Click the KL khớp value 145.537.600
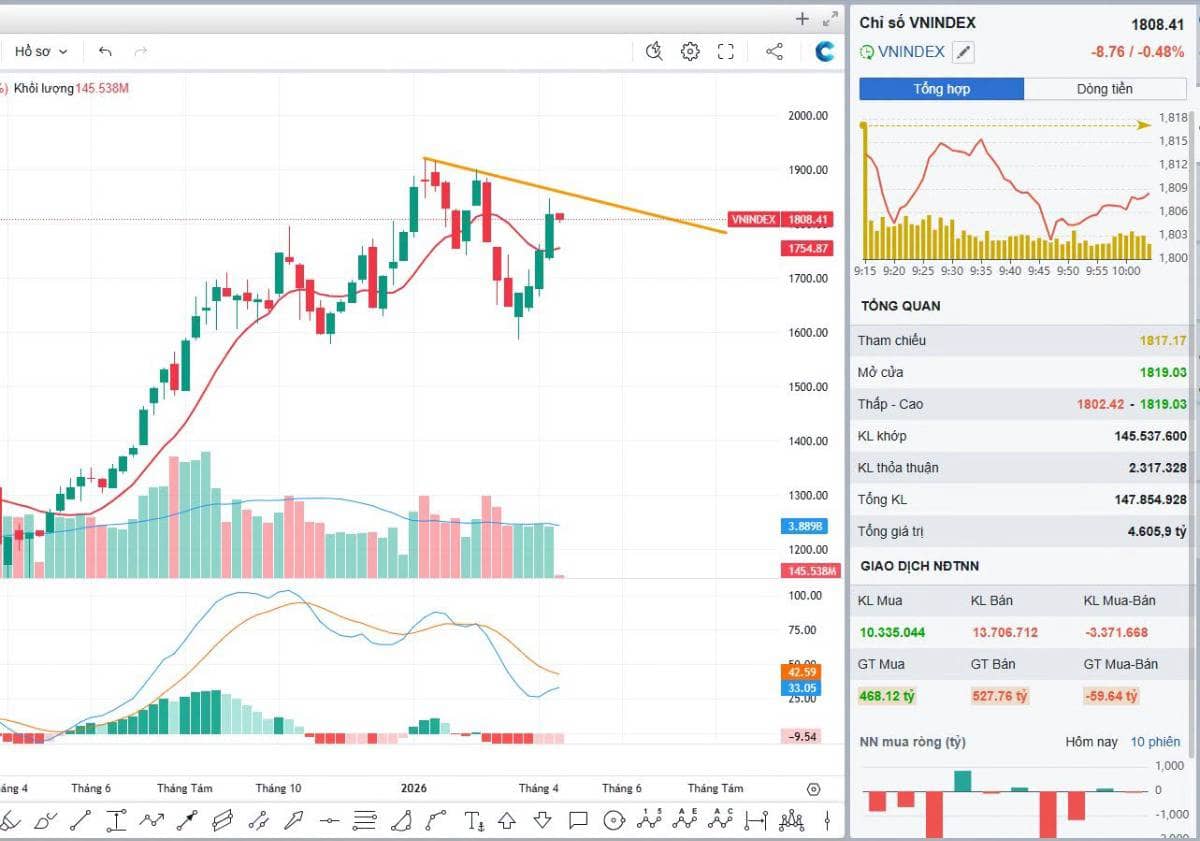1200x841 pixels. click(1150, 436)
